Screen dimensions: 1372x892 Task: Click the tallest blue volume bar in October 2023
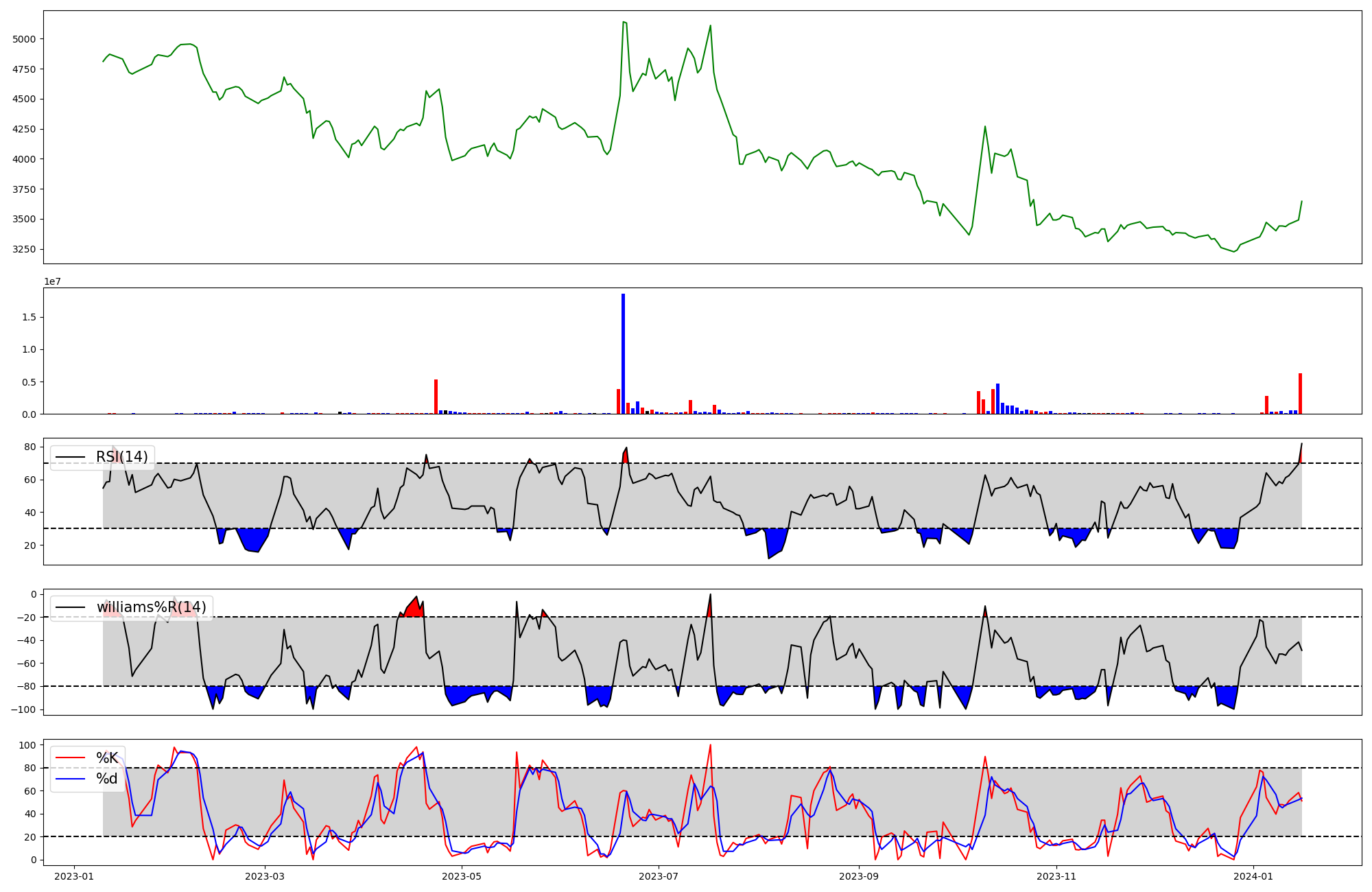click(x=997, y=399)
